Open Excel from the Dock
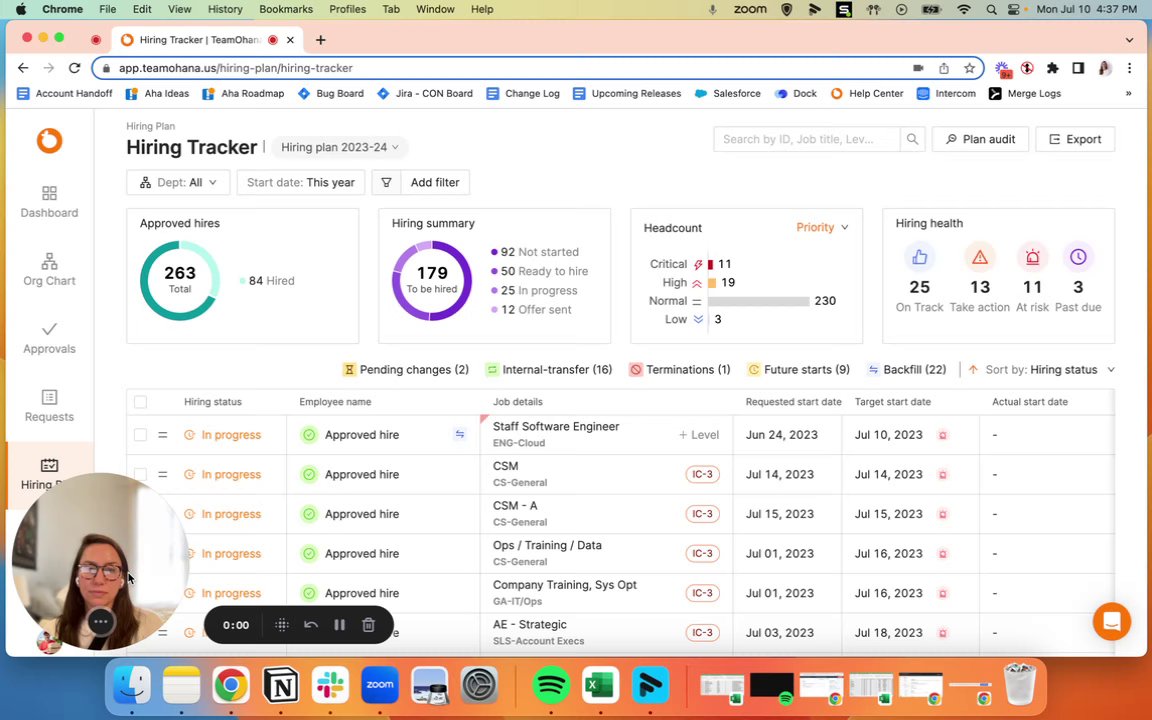The height and width of the screenshot is (720, 1152). [x=600, y=685]
